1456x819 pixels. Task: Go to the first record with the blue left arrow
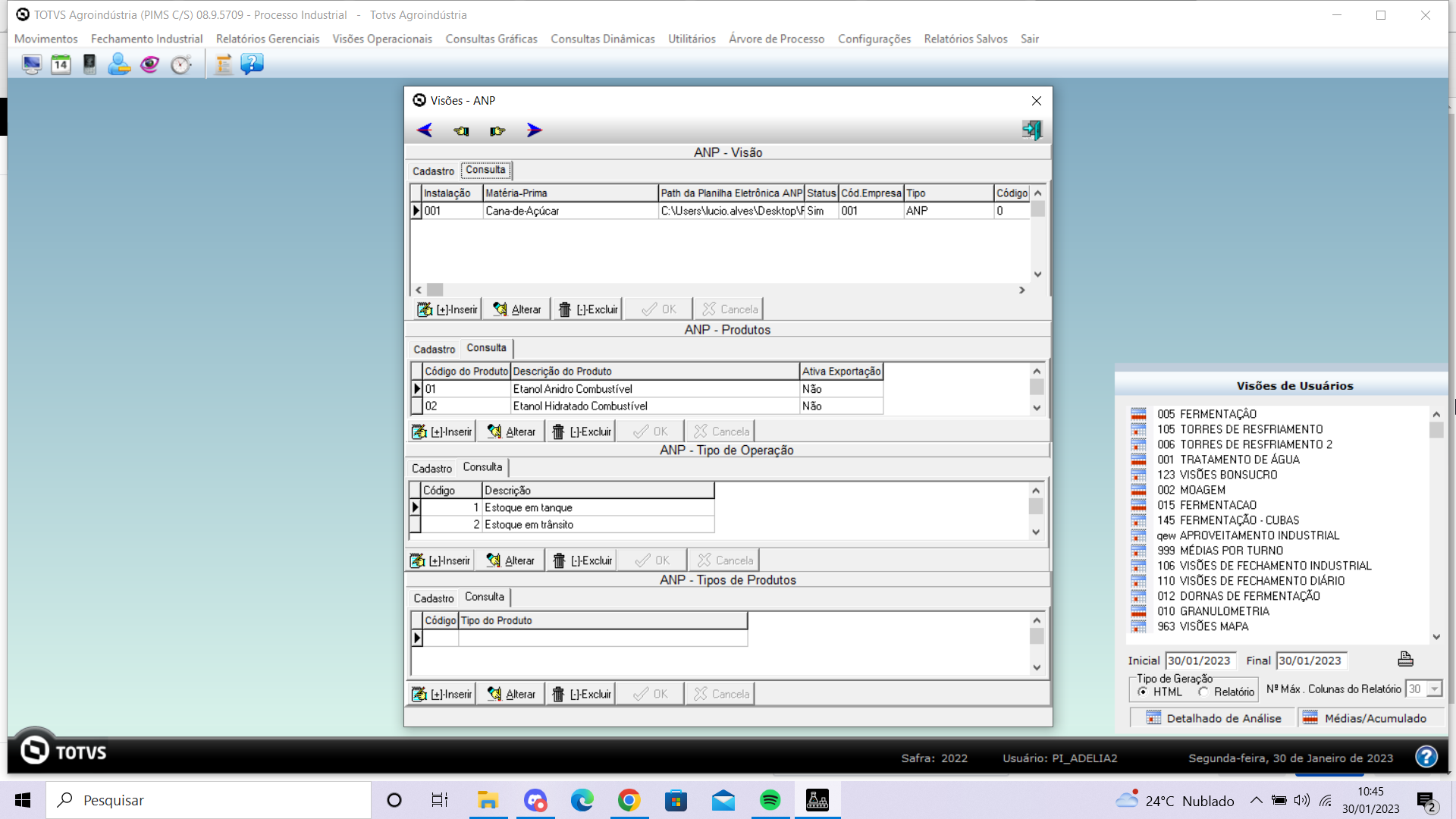click(425, 130)
